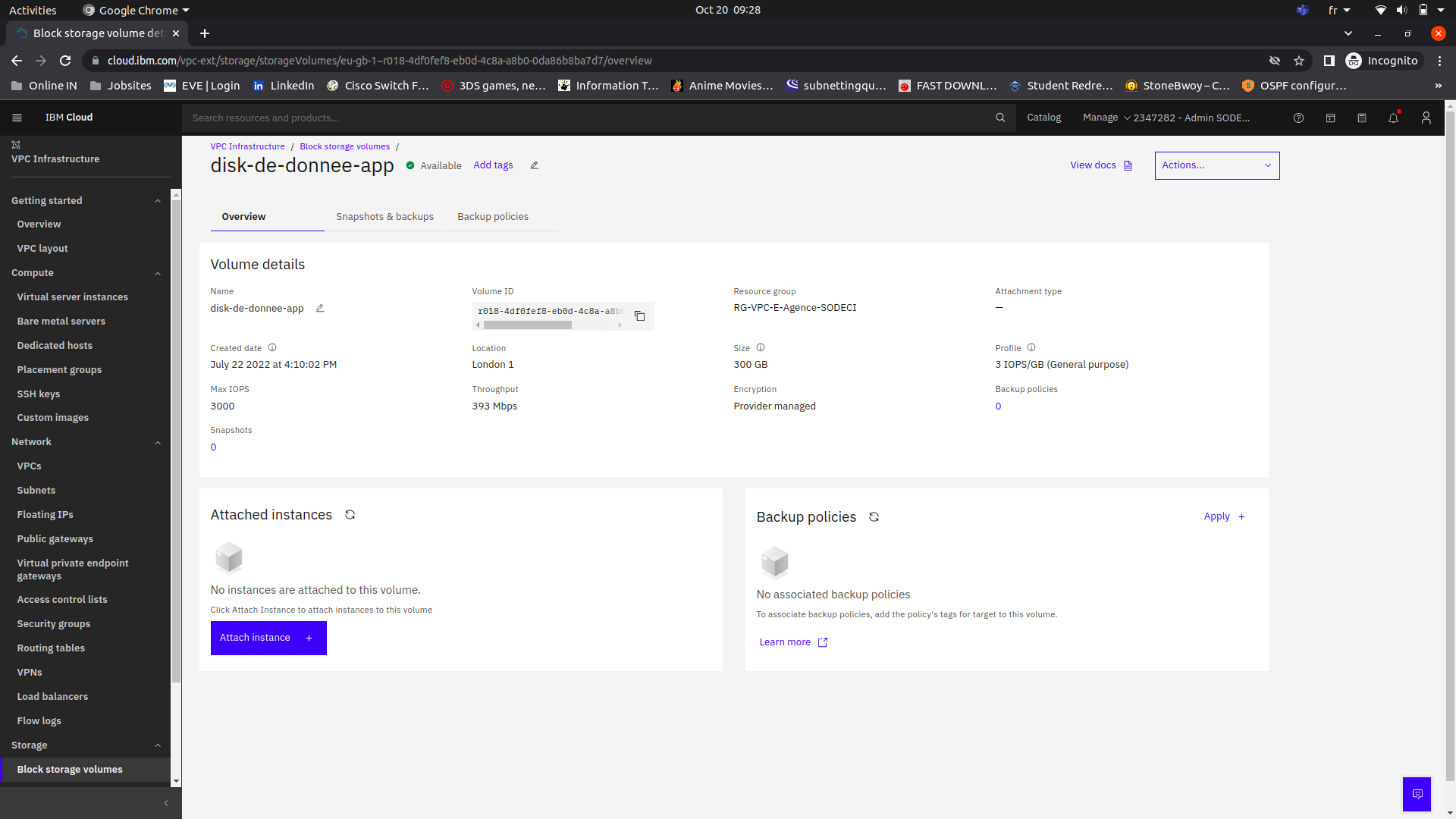The height and width of the screenshot is (819, 1456).
Task: Open the IBM Cloud hamburger menu
Action: (x=17, y=118)
